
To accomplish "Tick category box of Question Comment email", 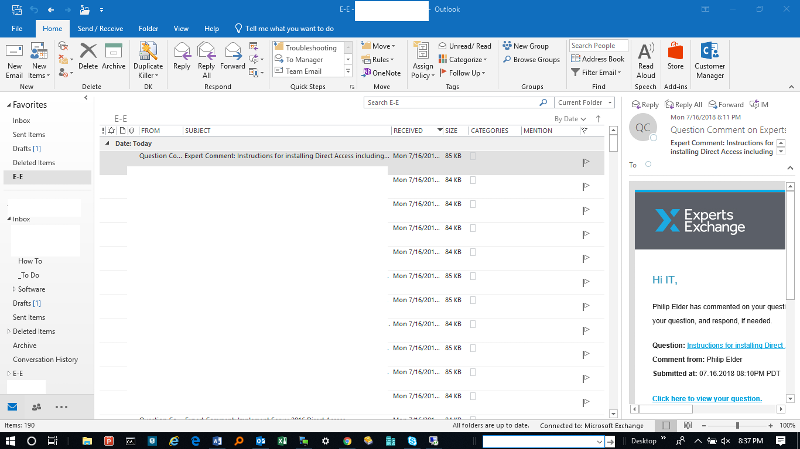I will [473, 156].
